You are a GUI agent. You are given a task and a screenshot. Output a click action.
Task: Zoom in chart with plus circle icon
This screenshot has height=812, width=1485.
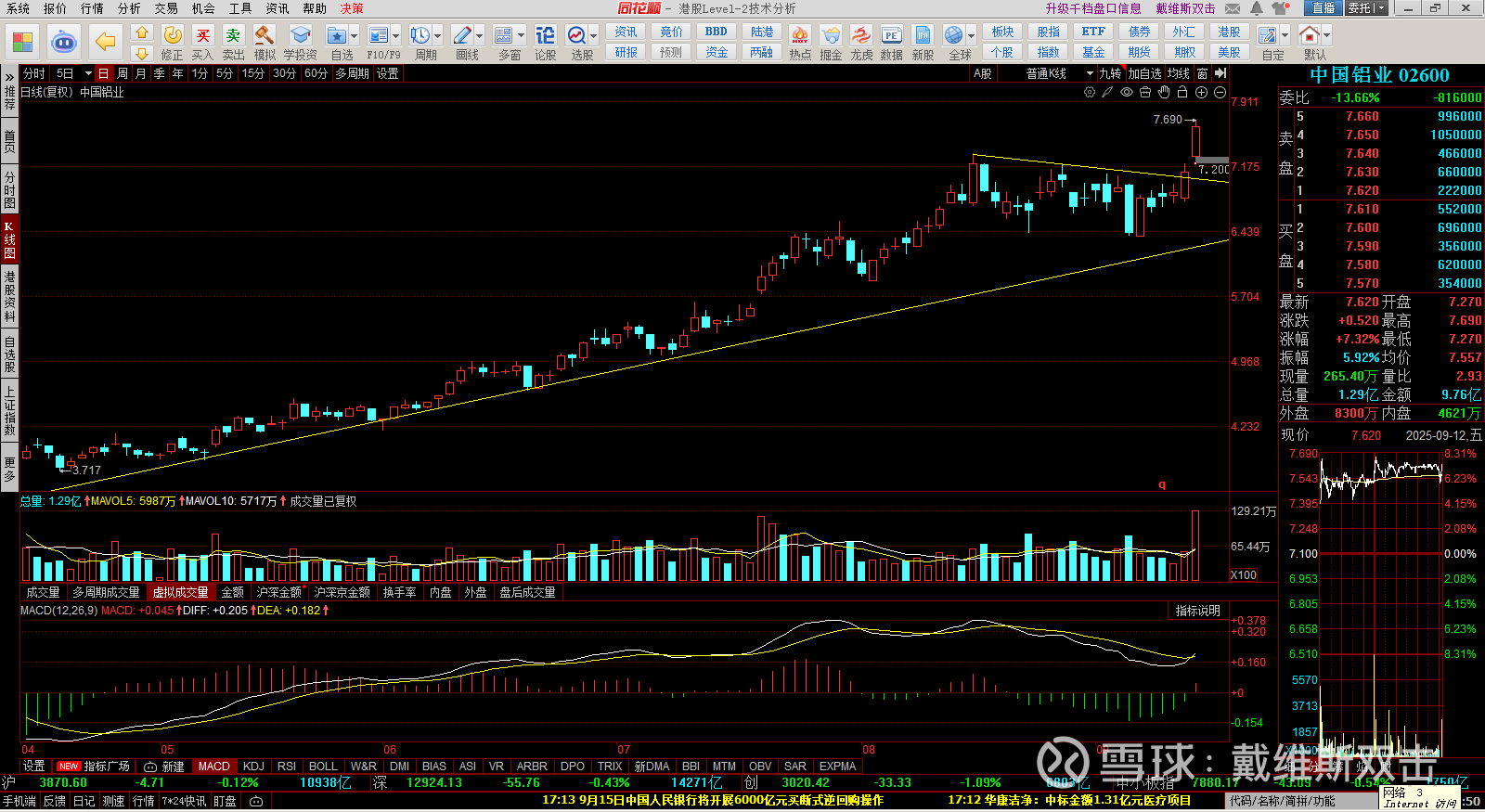click(1201, 92)
